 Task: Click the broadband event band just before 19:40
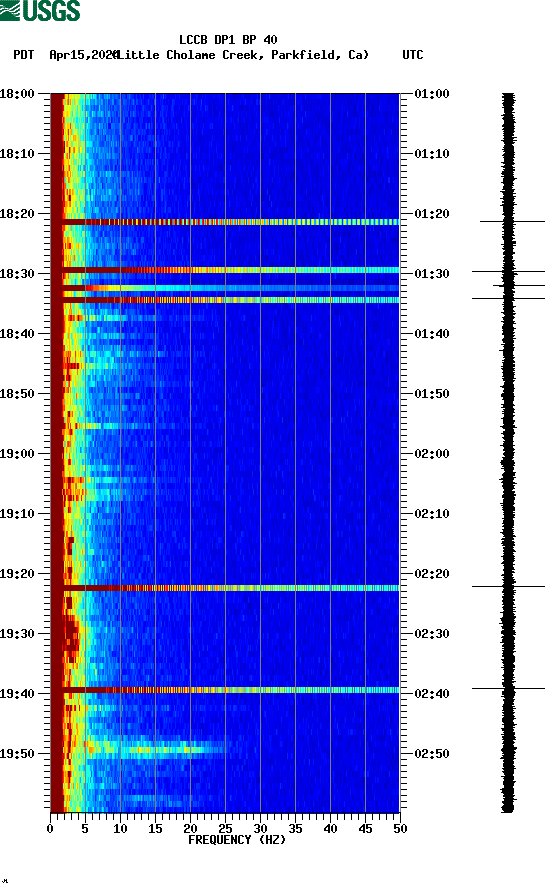click(x=225, y=690)
